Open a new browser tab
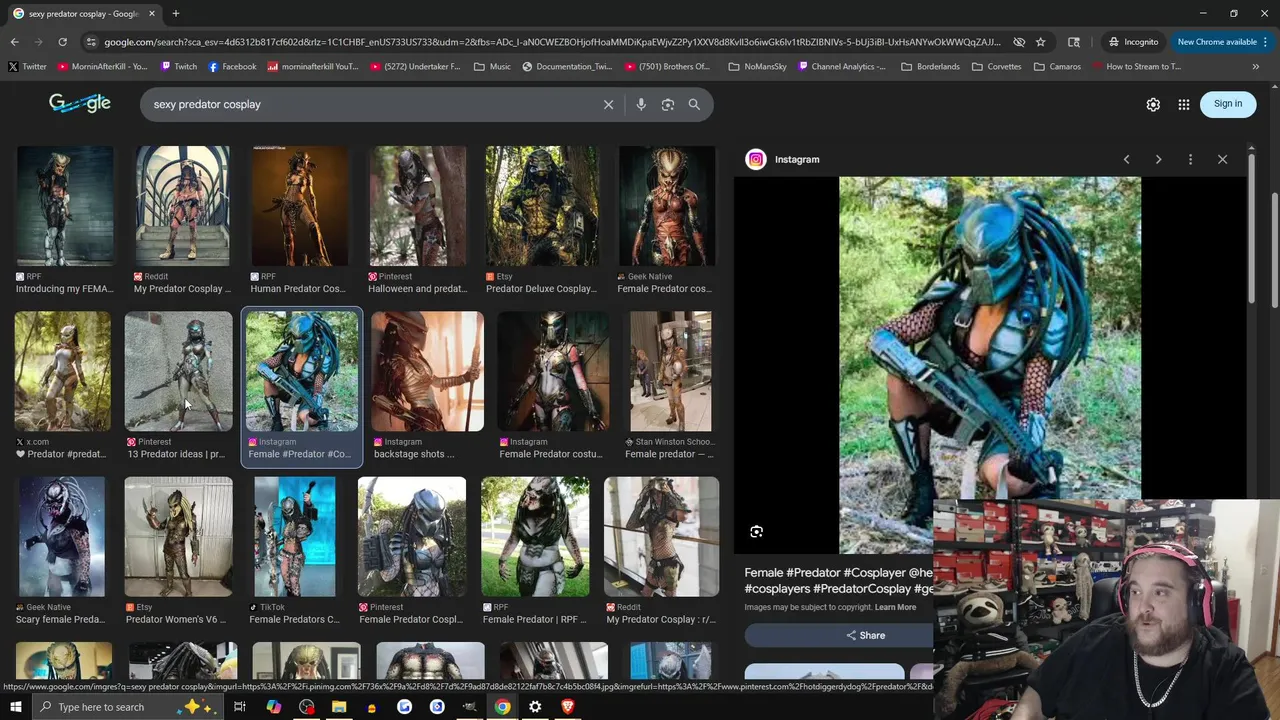 (176, 14)
